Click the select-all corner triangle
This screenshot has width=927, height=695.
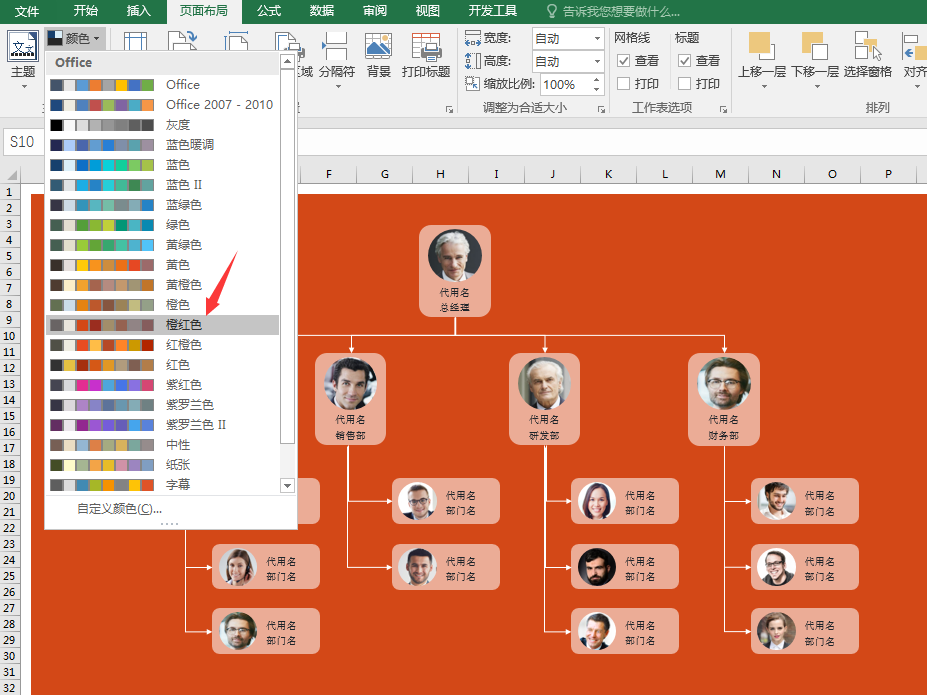pos(12,174)
